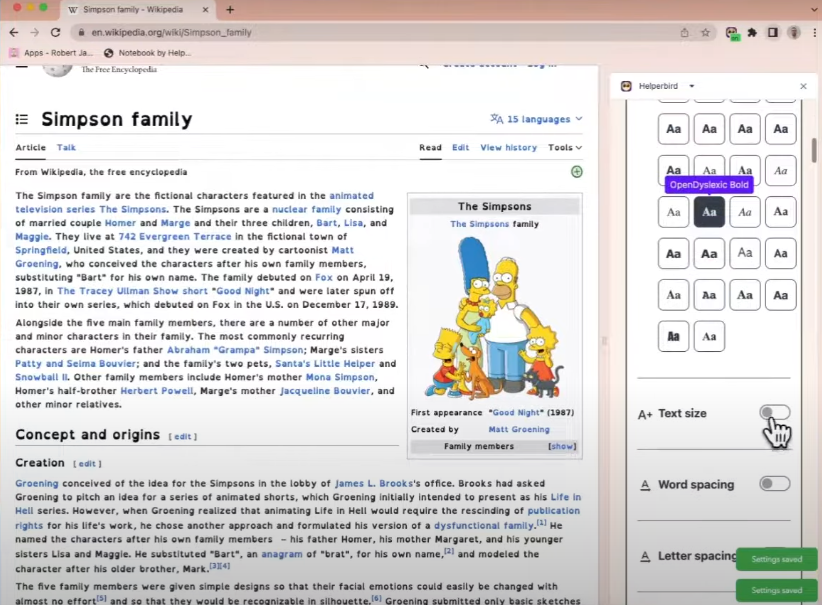Click edit beside Concept and origins heading
822x605 pixels.
(x=182, y=436)
